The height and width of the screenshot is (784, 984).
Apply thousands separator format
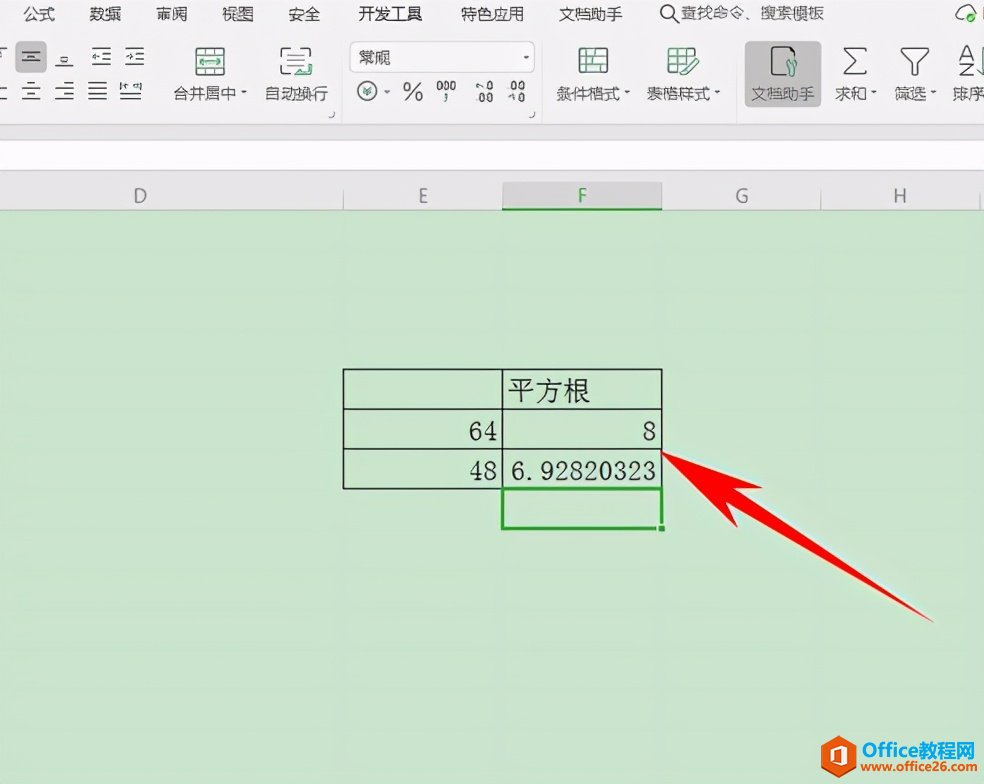pos(446,92)
